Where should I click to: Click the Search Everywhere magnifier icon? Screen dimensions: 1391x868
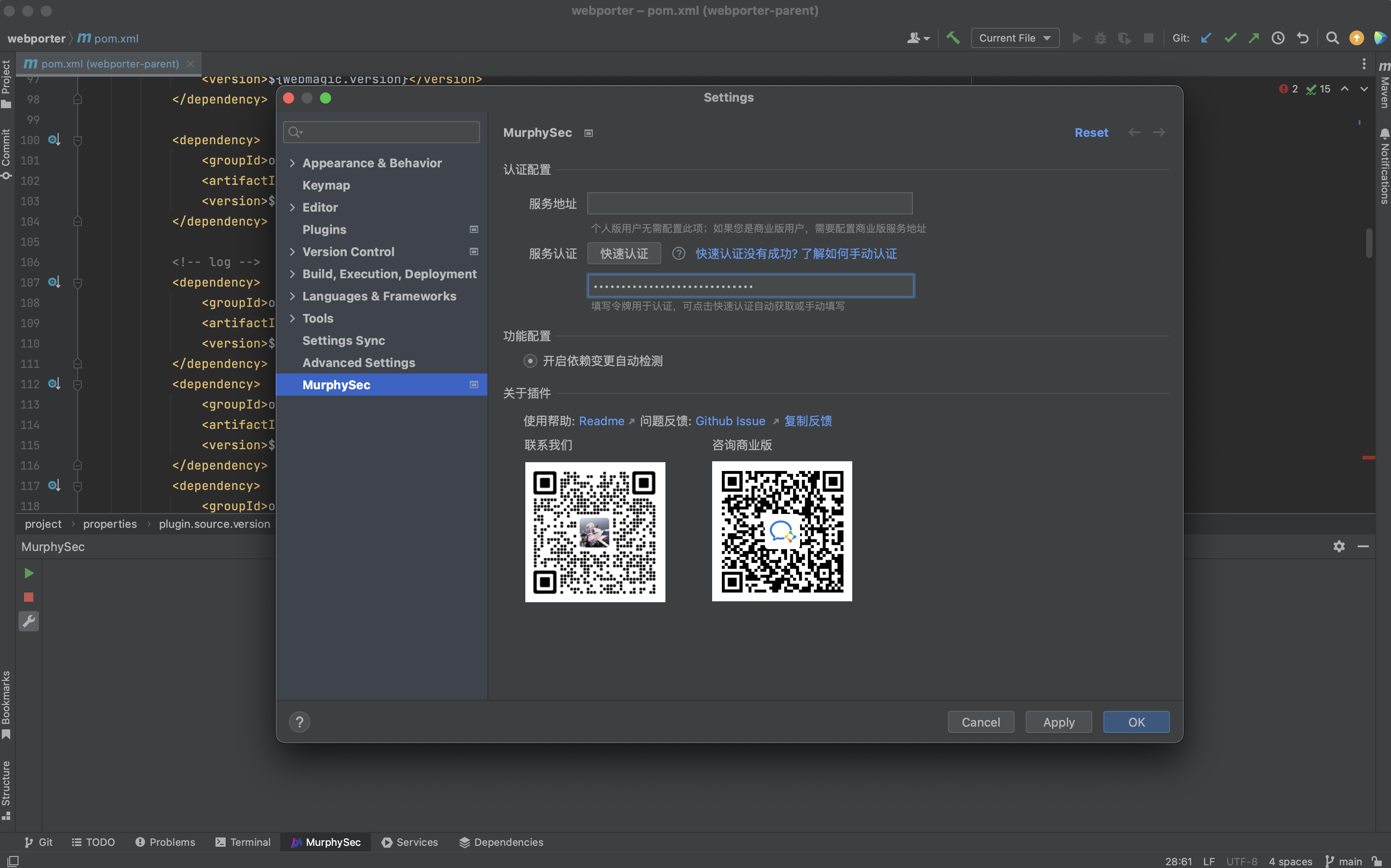pos(1332,38)
